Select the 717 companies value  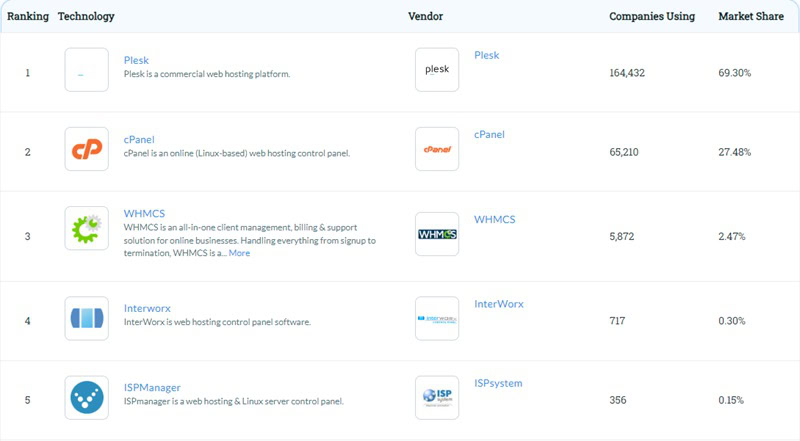tap(617, 321)
